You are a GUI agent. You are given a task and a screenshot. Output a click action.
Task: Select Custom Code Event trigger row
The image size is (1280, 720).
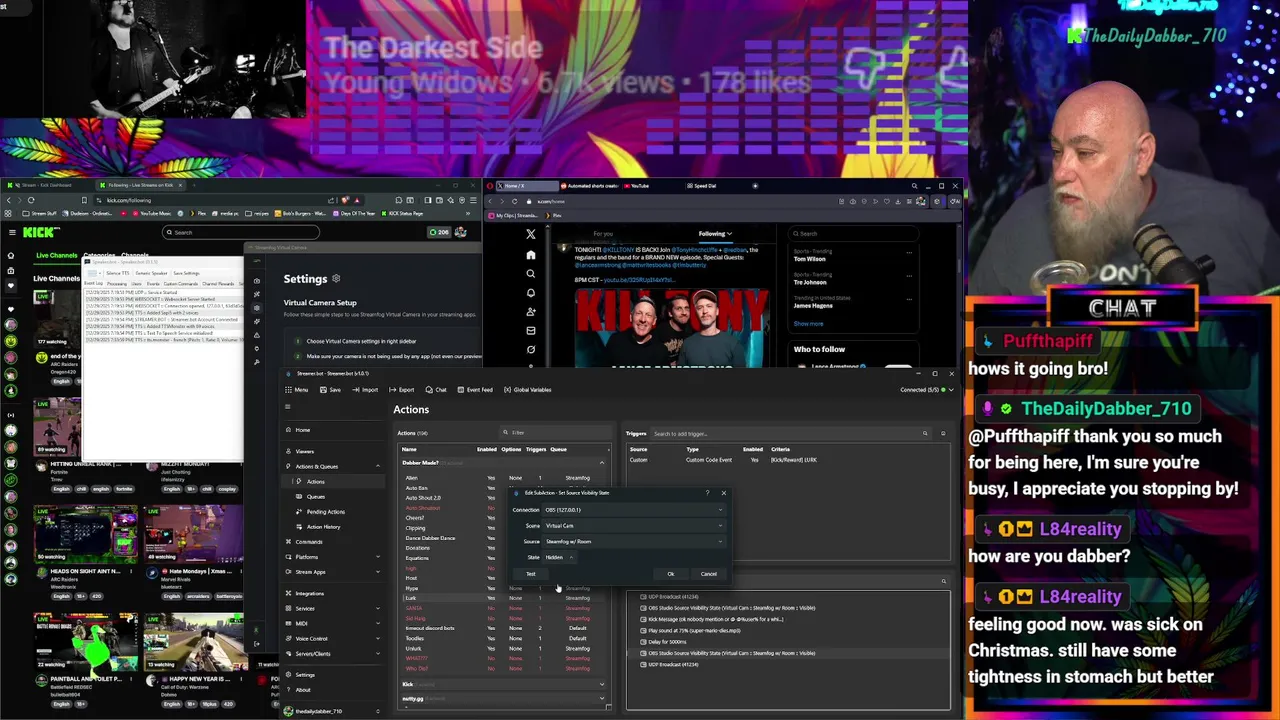click(786, 460)
